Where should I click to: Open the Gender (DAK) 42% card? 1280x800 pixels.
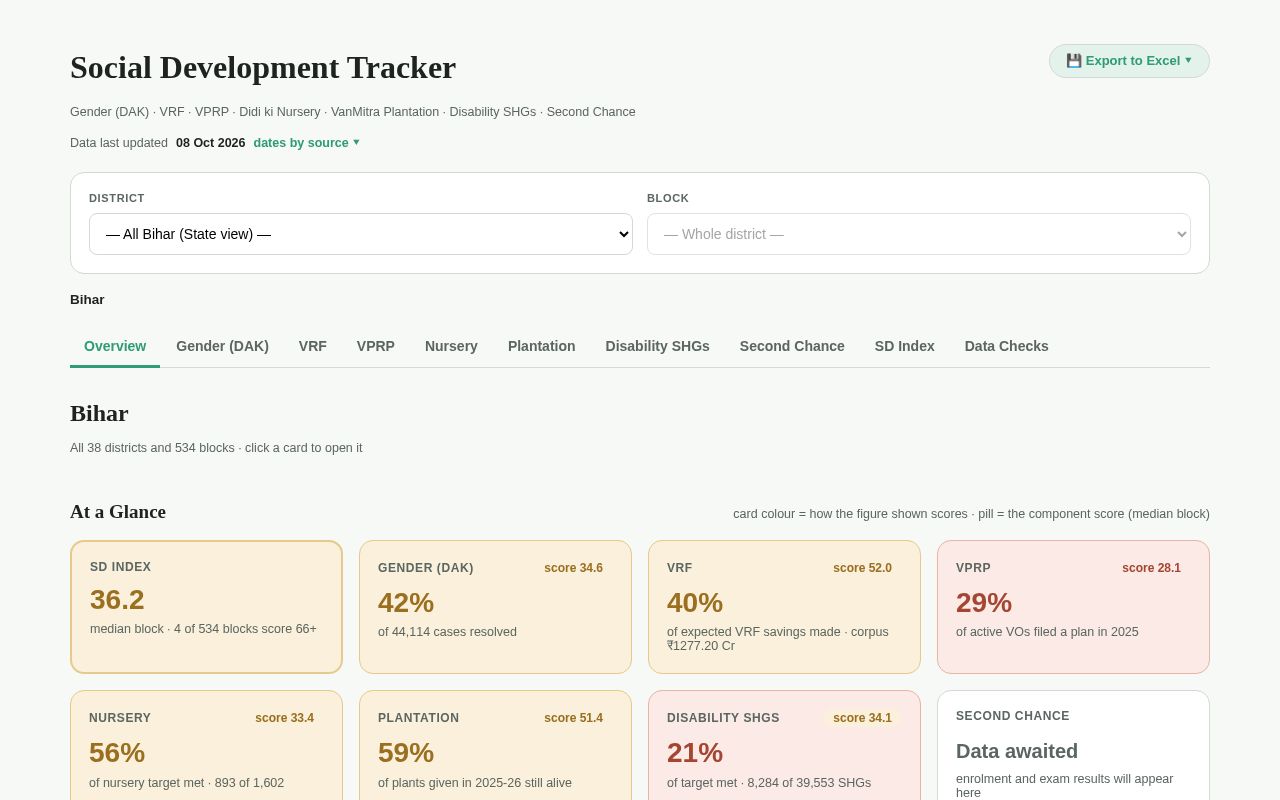495,607
